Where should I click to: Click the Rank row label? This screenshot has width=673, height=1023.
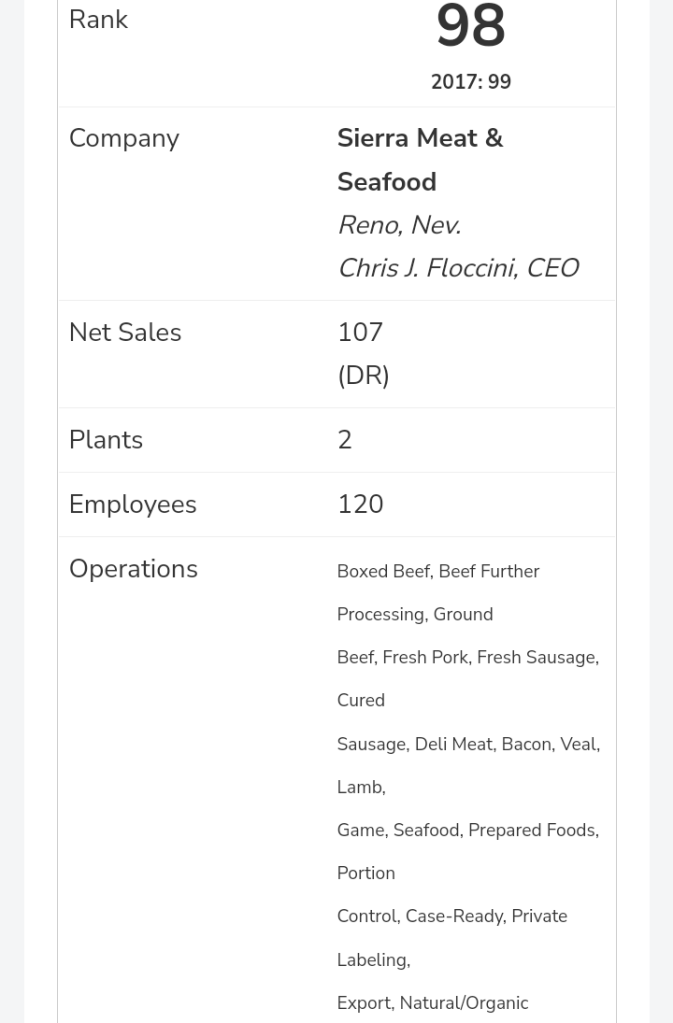(x=98, y=20)
